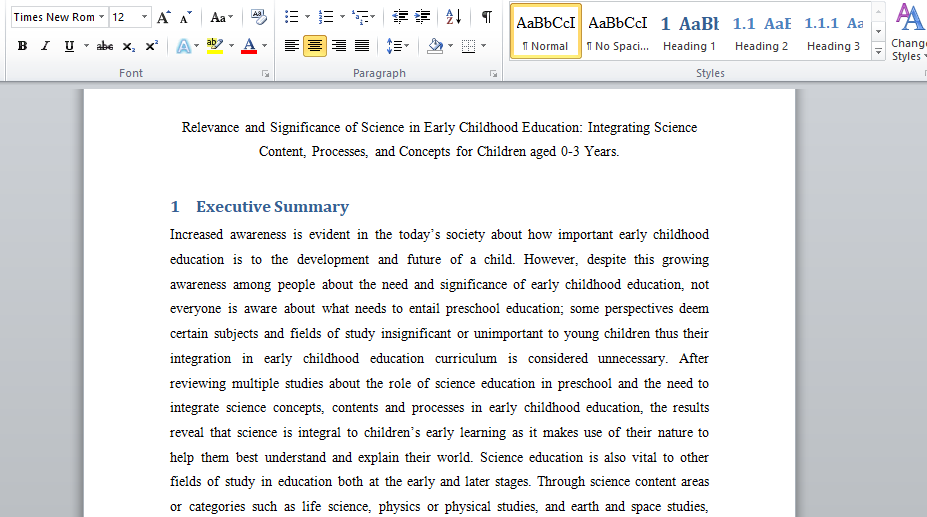Apply red font color
The image size is (927, 517).
coord(249,46)
